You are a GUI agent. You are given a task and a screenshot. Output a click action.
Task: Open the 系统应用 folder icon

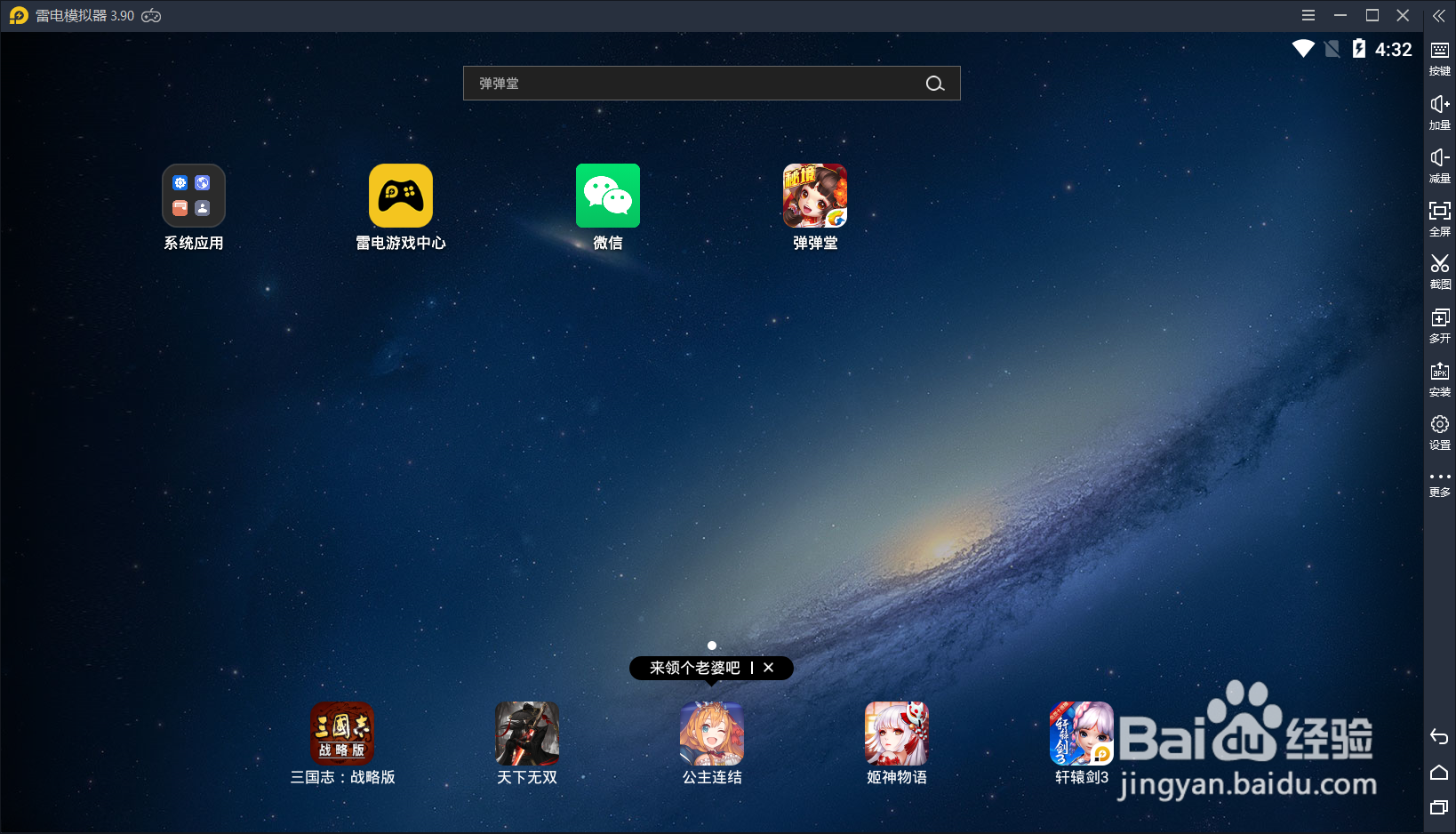tap(194, 196)
